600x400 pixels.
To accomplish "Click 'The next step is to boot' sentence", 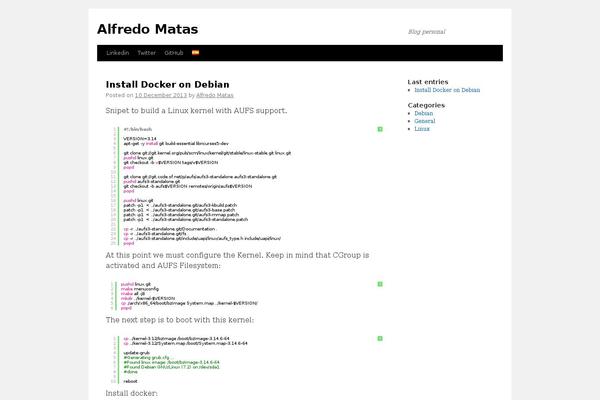I will [x=180, y=320].
